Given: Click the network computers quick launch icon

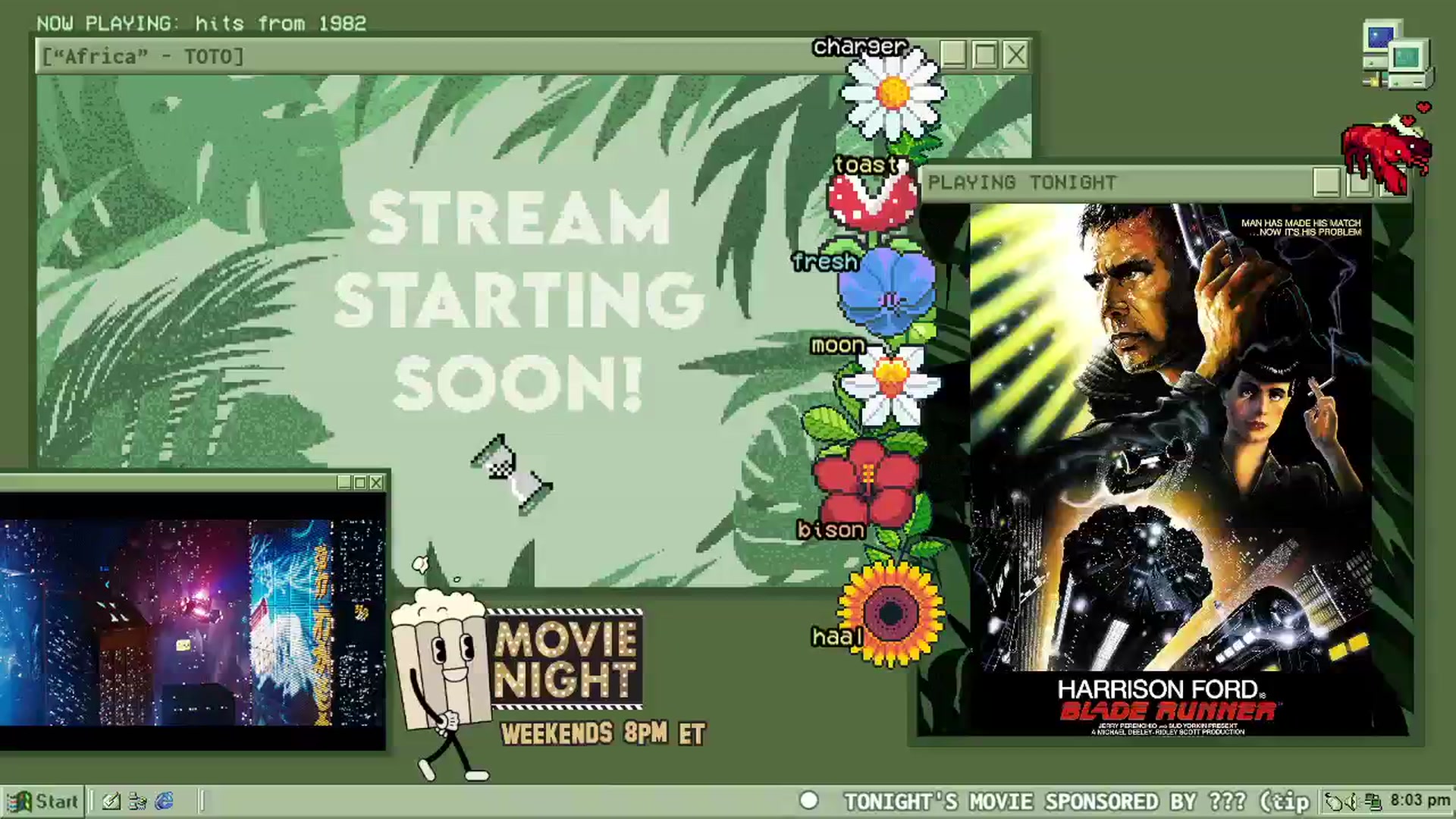Looking at the screenshot, I should [x=138, y=802].
